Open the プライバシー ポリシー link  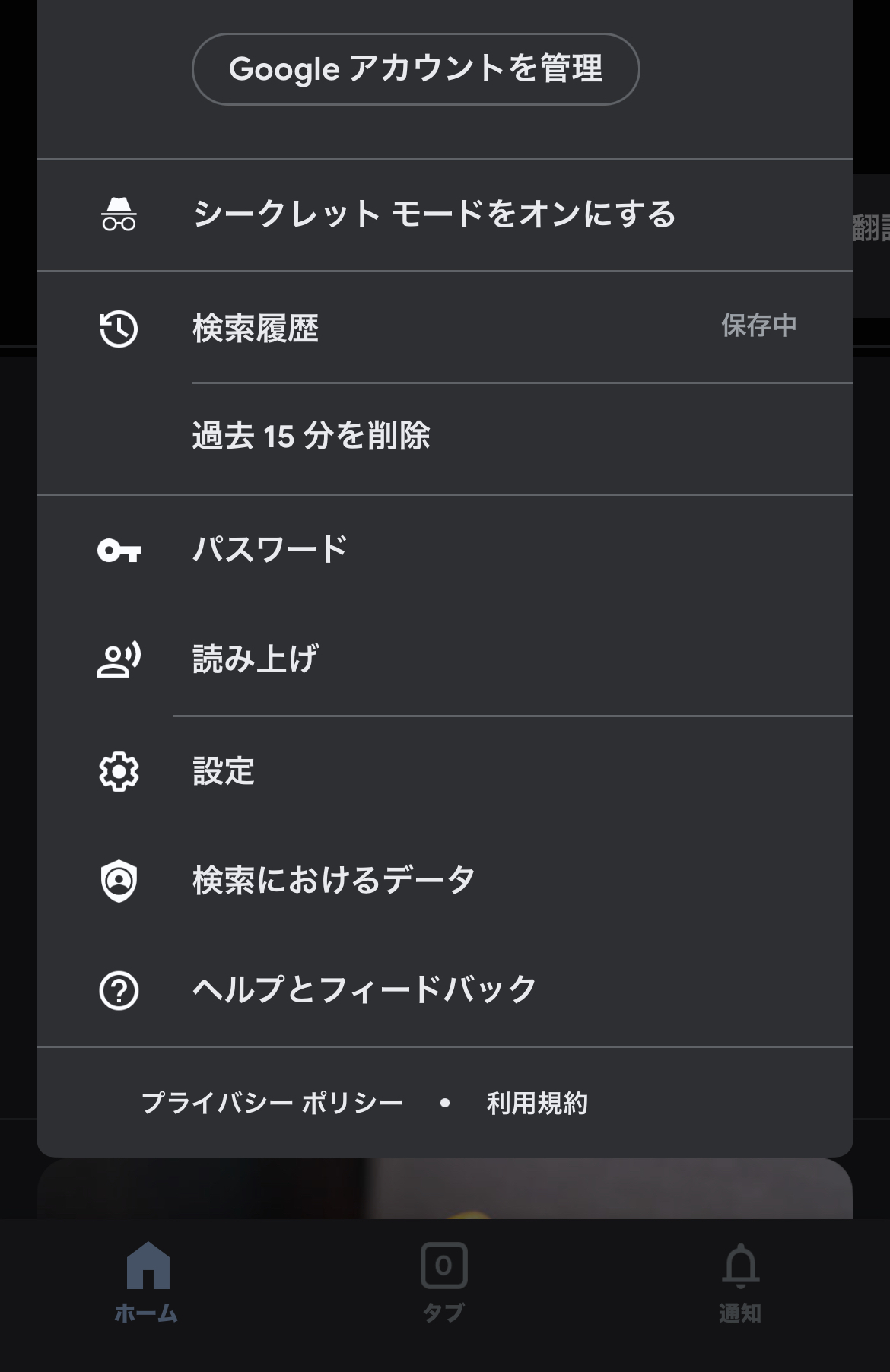[x=272, y=1103]
